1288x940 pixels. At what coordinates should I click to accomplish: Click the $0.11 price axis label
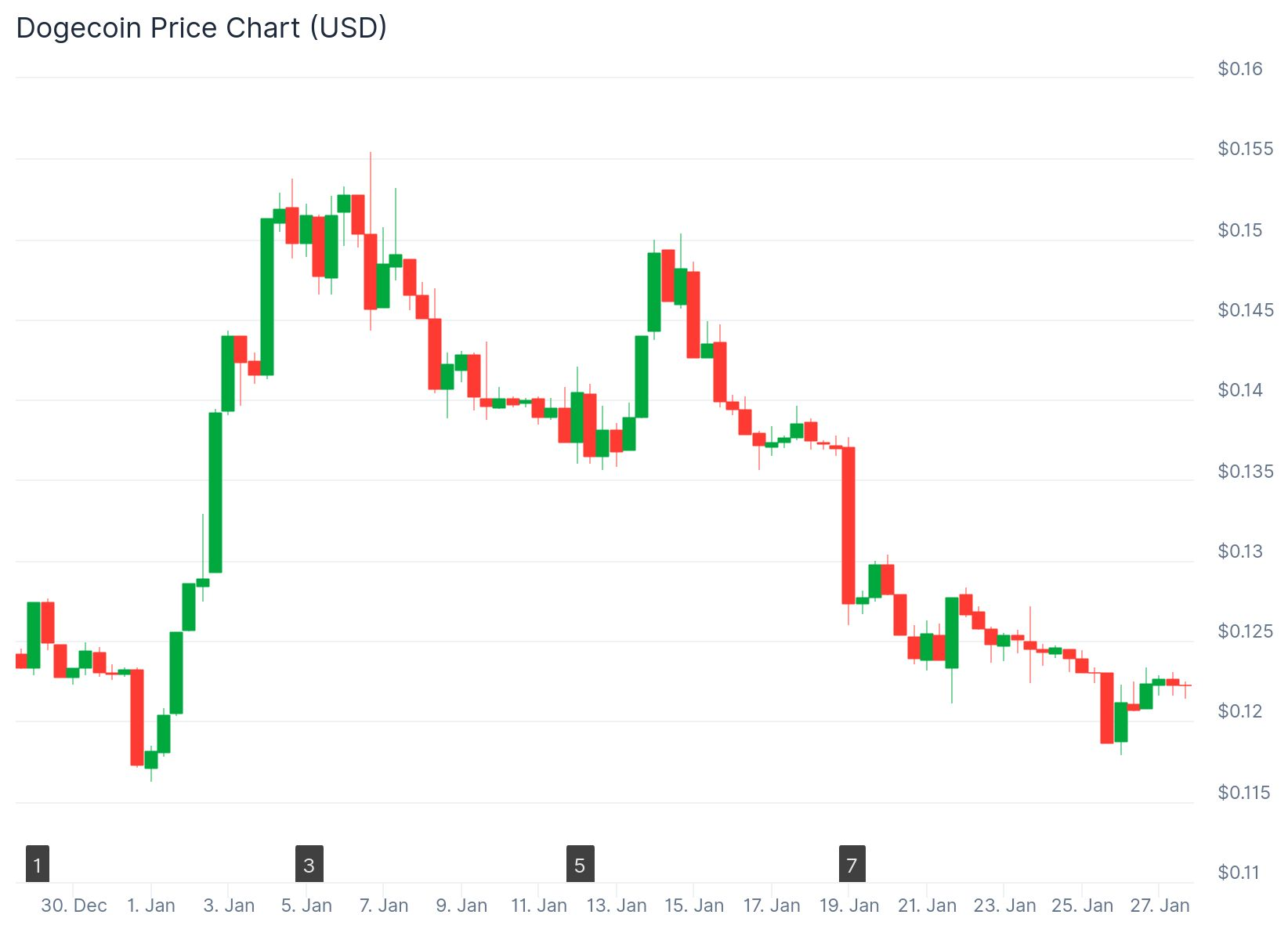point(1239,872)
